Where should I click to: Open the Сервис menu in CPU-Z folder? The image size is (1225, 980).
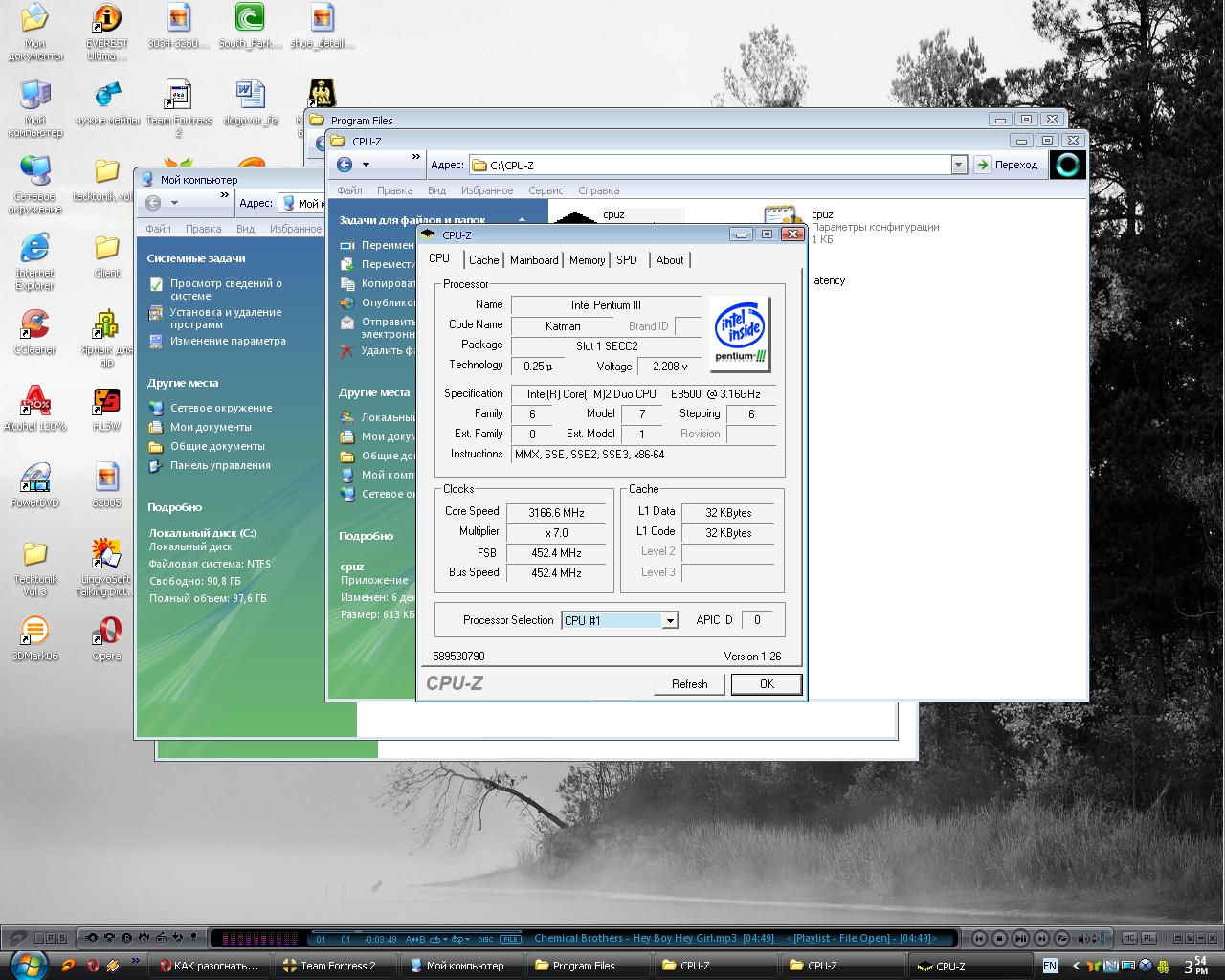point(546,190)
